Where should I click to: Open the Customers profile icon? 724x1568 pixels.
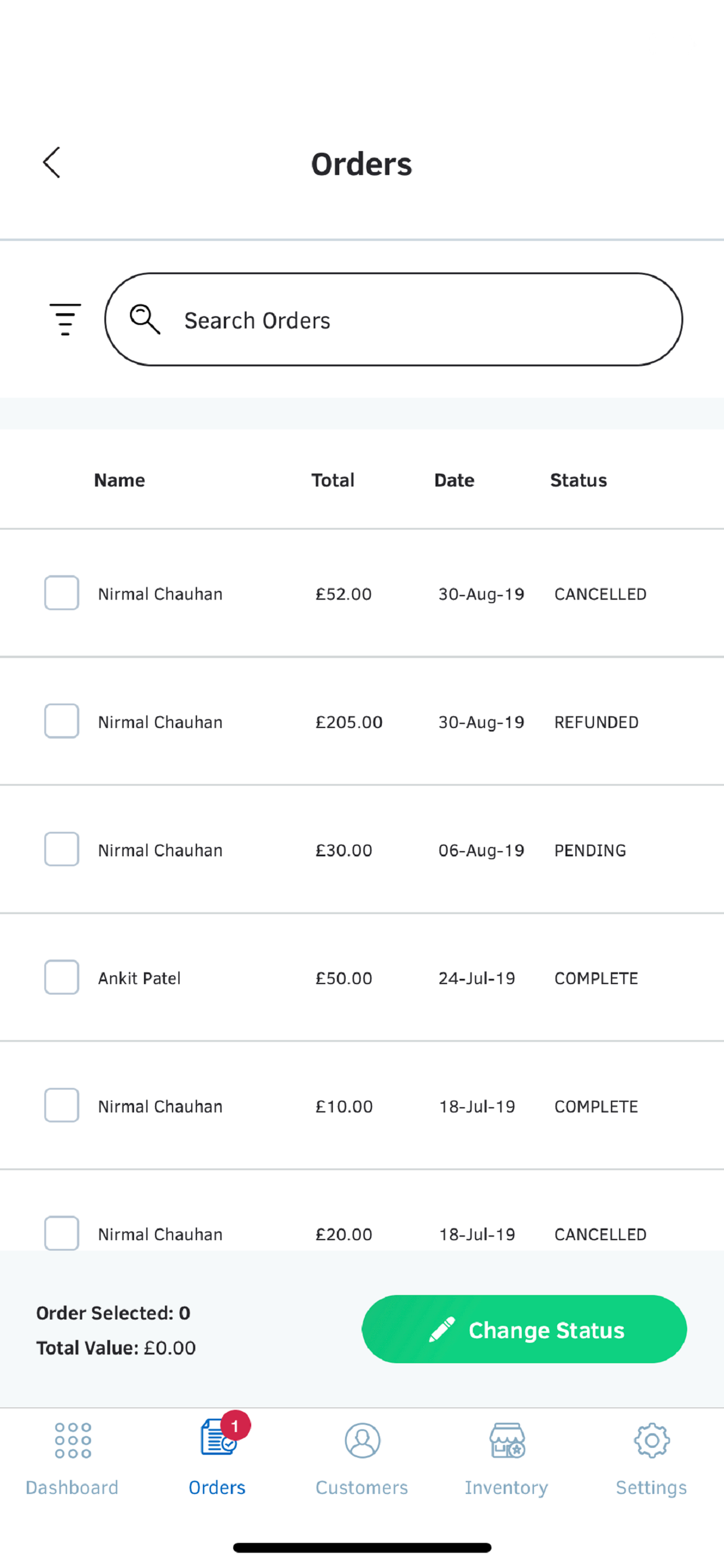click(x=362, y=1440)
